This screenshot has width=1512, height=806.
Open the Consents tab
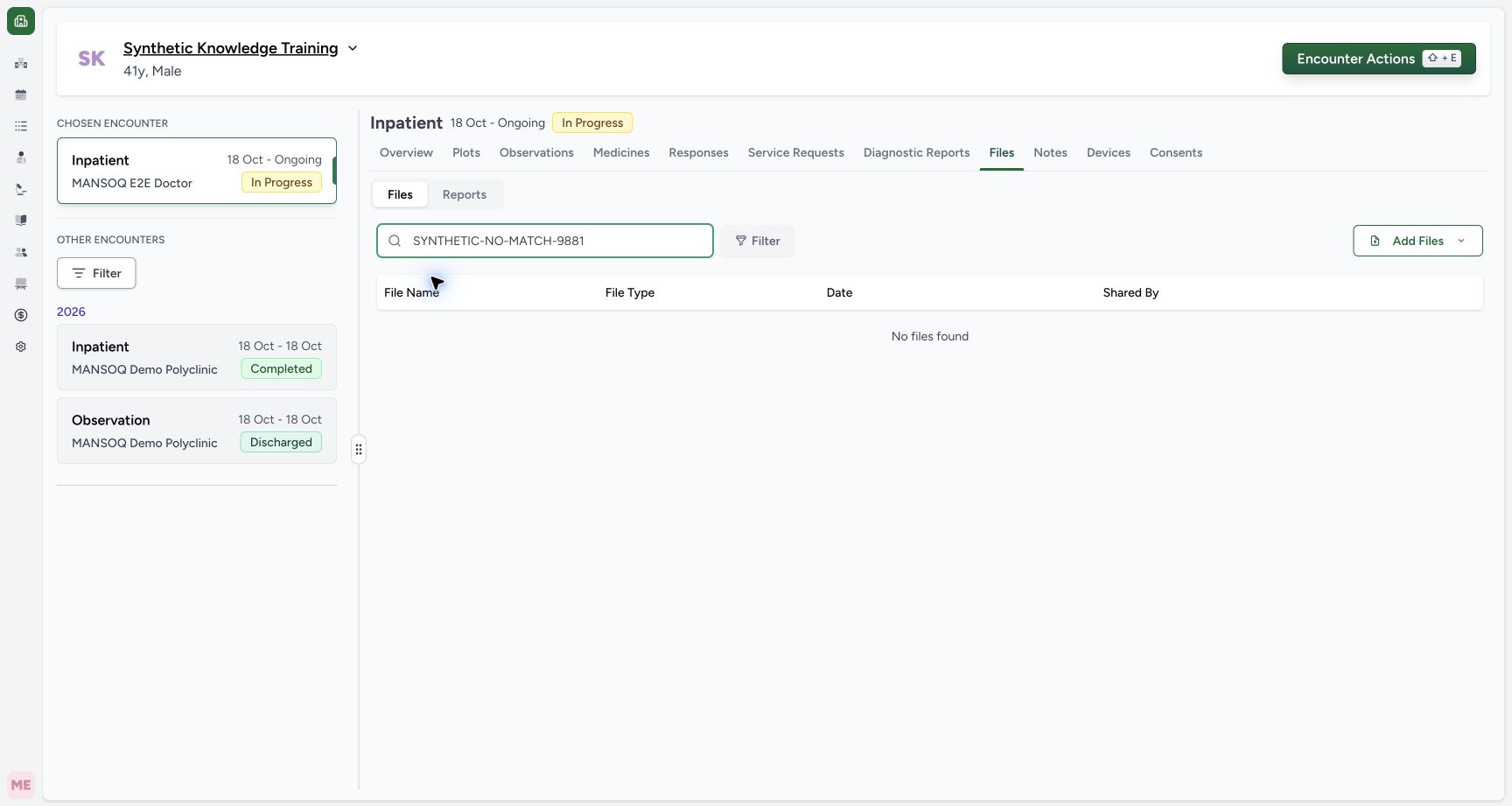pos(1176,152)
